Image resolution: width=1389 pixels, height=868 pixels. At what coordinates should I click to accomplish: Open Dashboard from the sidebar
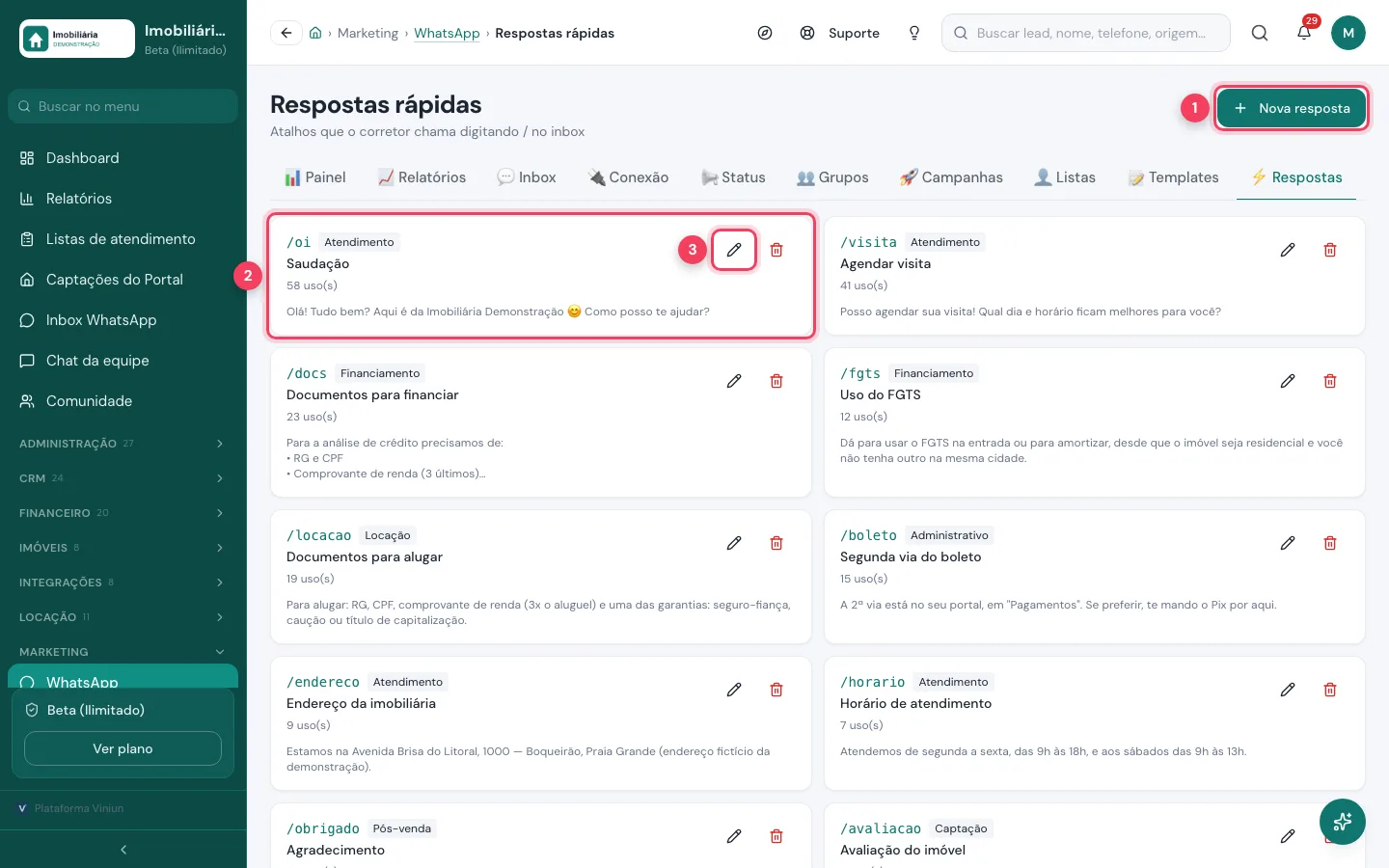point(123,158)
